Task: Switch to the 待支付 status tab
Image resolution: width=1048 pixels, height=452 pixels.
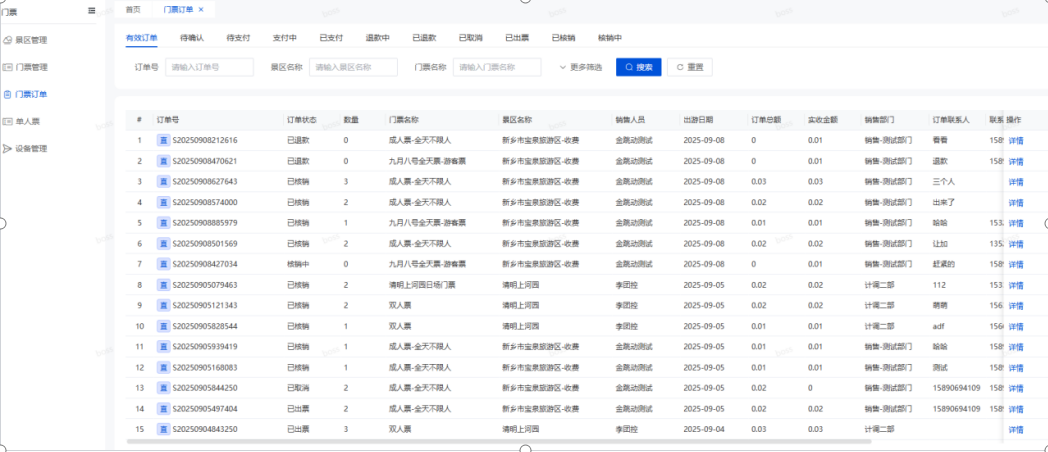Action: (x=238, y=37)
